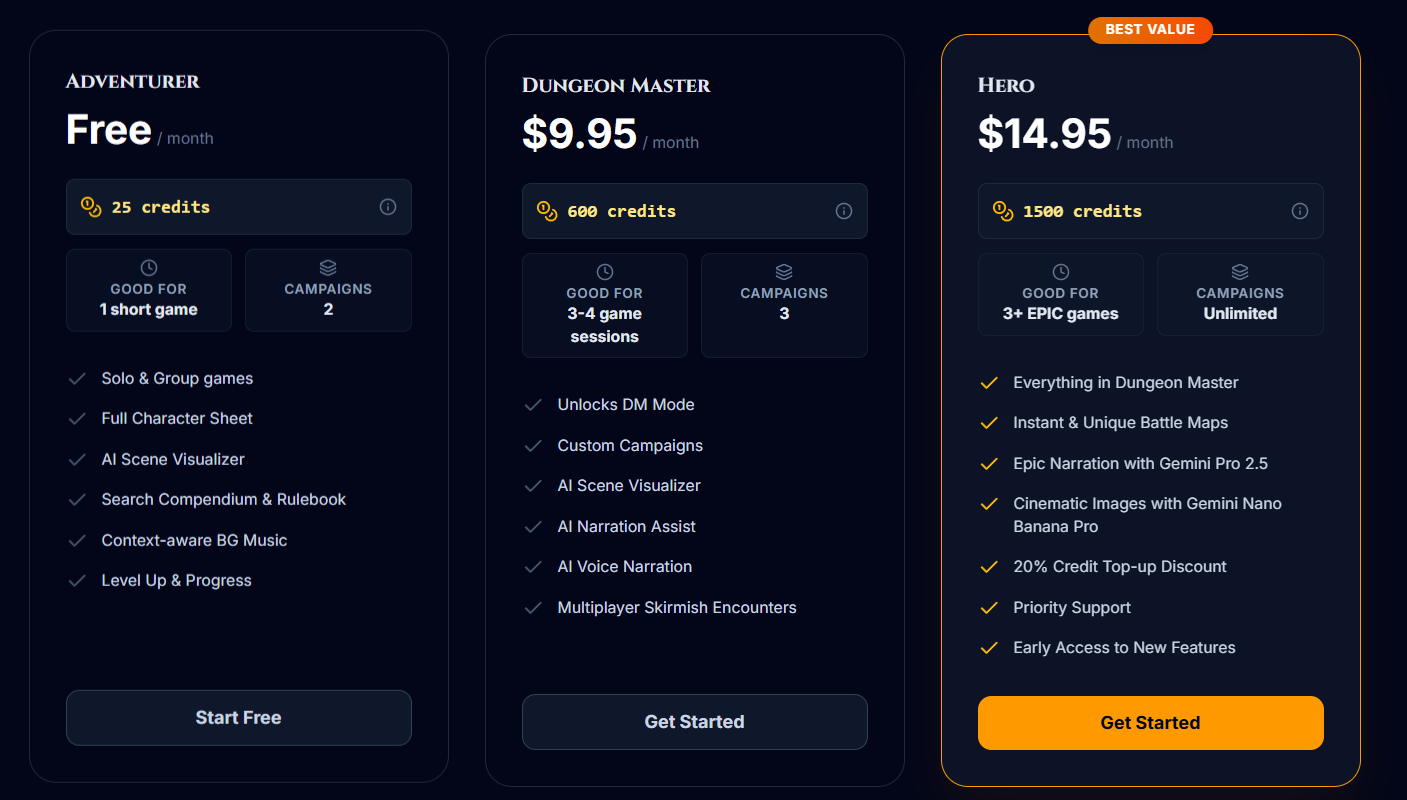The height and width of the screenshot is (800, 1407).
Task: Click info icon beside 600 credits
Action: click(x=844, y=211)
